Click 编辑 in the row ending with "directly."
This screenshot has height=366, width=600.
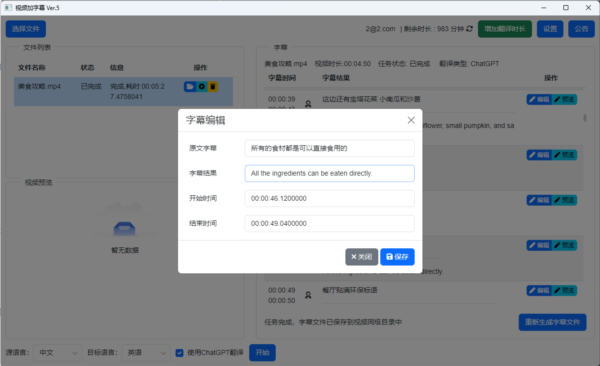coord(539,245)
